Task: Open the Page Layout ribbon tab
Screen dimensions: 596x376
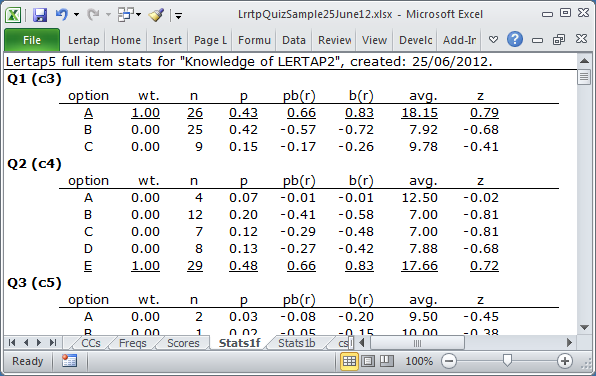Action: click(210, 40)
